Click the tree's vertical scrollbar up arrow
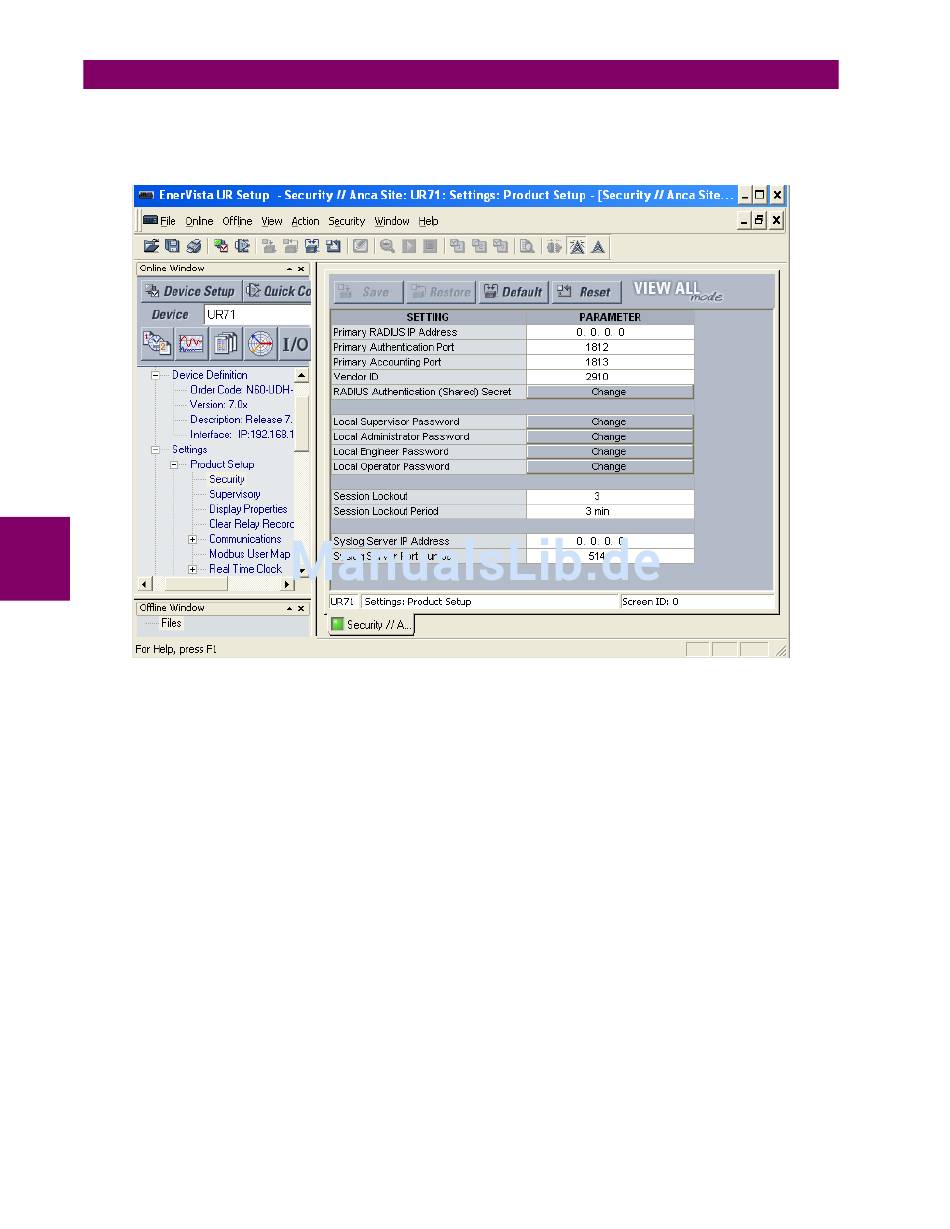The width and height of the screenshot is (950, 1229). click(x=302, y=376)
